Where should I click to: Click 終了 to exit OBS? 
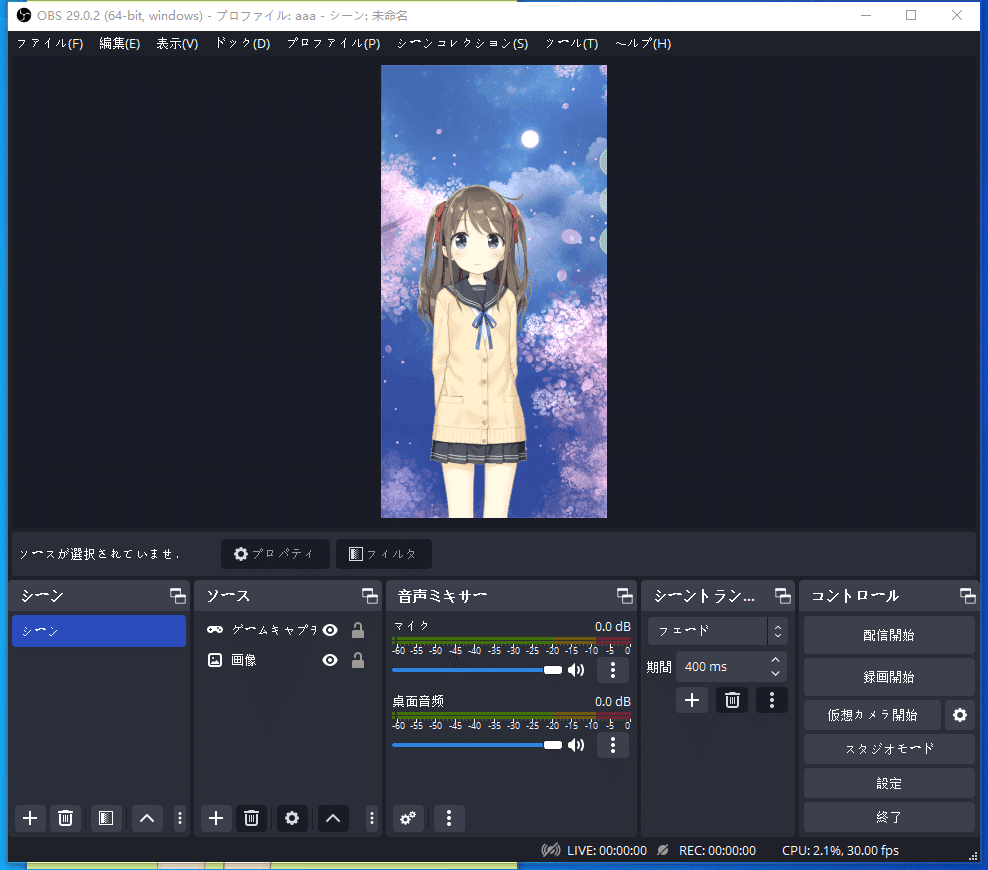(889, 817)
